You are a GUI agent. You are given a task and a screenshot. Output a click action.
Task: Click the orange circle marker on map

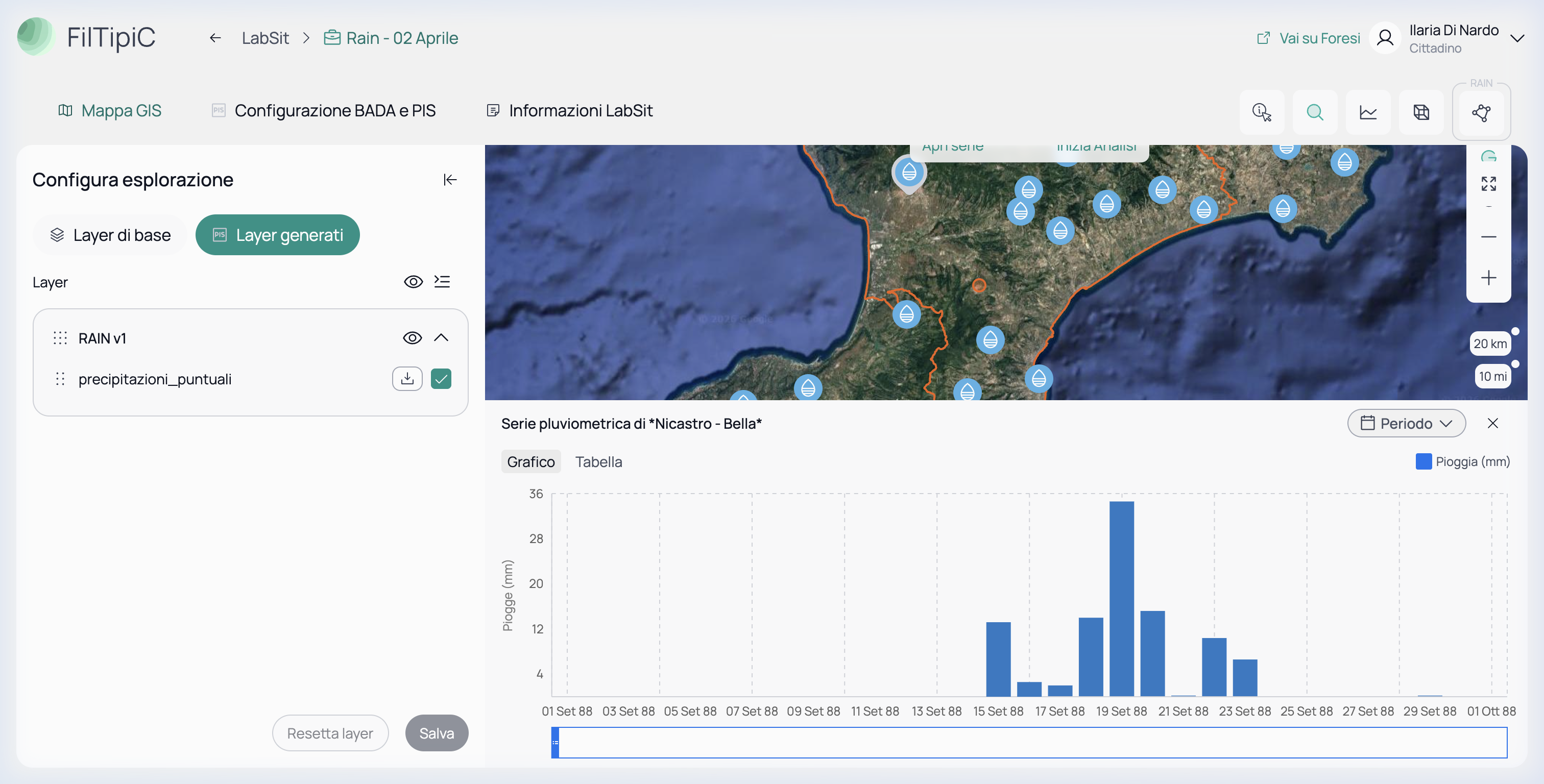point(979,285)
